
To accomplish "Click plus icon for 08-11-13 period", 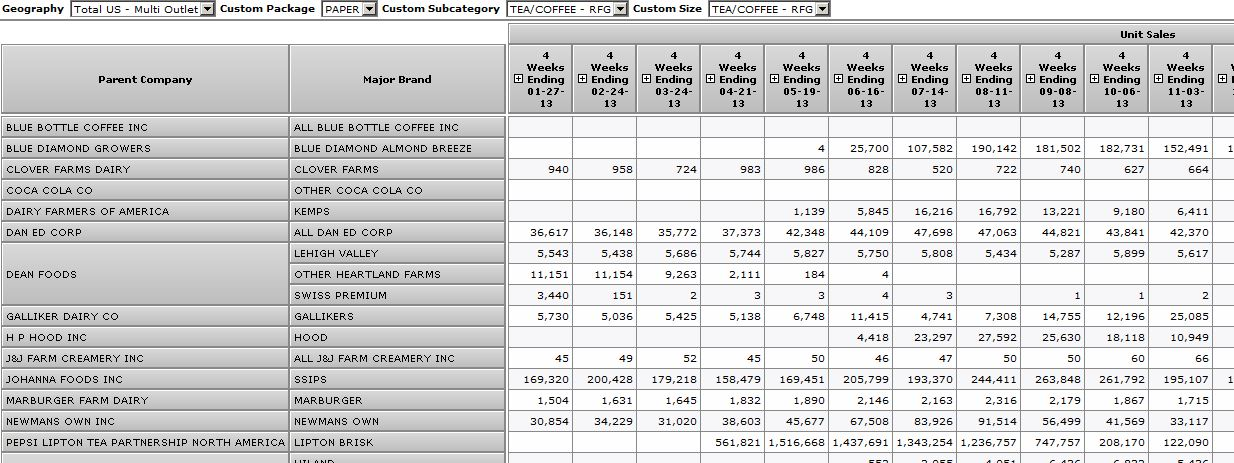I will (966, 79).
